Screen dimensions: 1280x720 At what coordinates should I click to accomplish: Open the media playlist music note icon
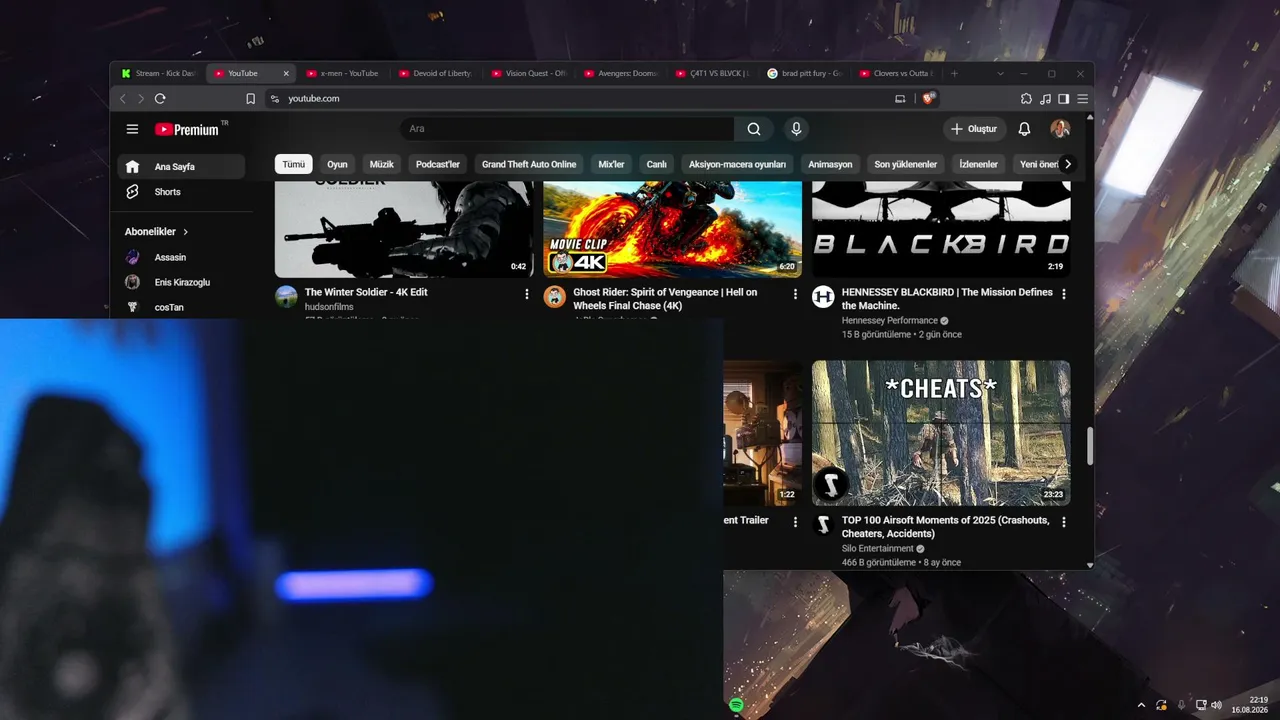(1045, 99)
